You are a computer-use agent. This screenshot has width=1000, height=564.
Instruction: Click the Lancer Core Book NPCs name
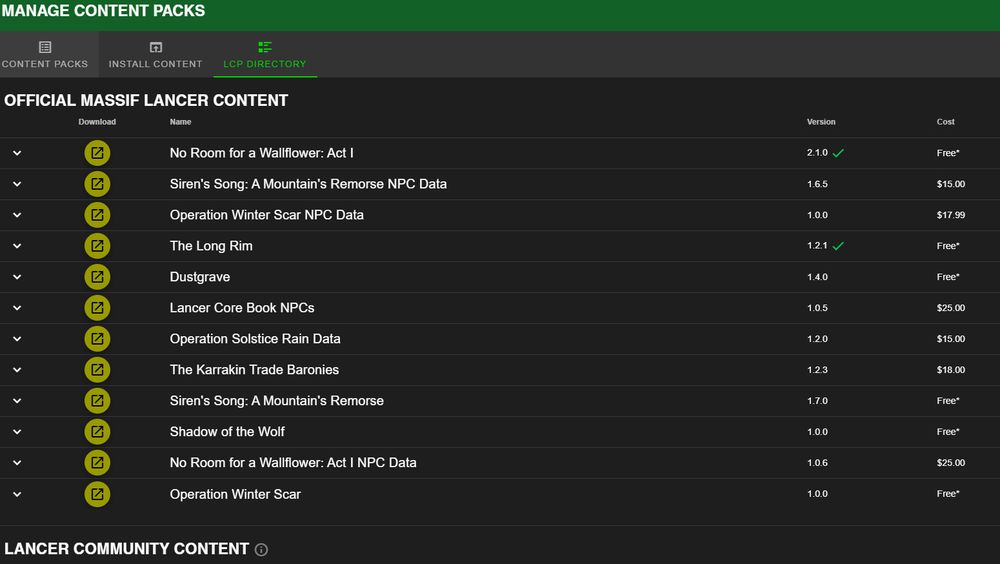242,308
